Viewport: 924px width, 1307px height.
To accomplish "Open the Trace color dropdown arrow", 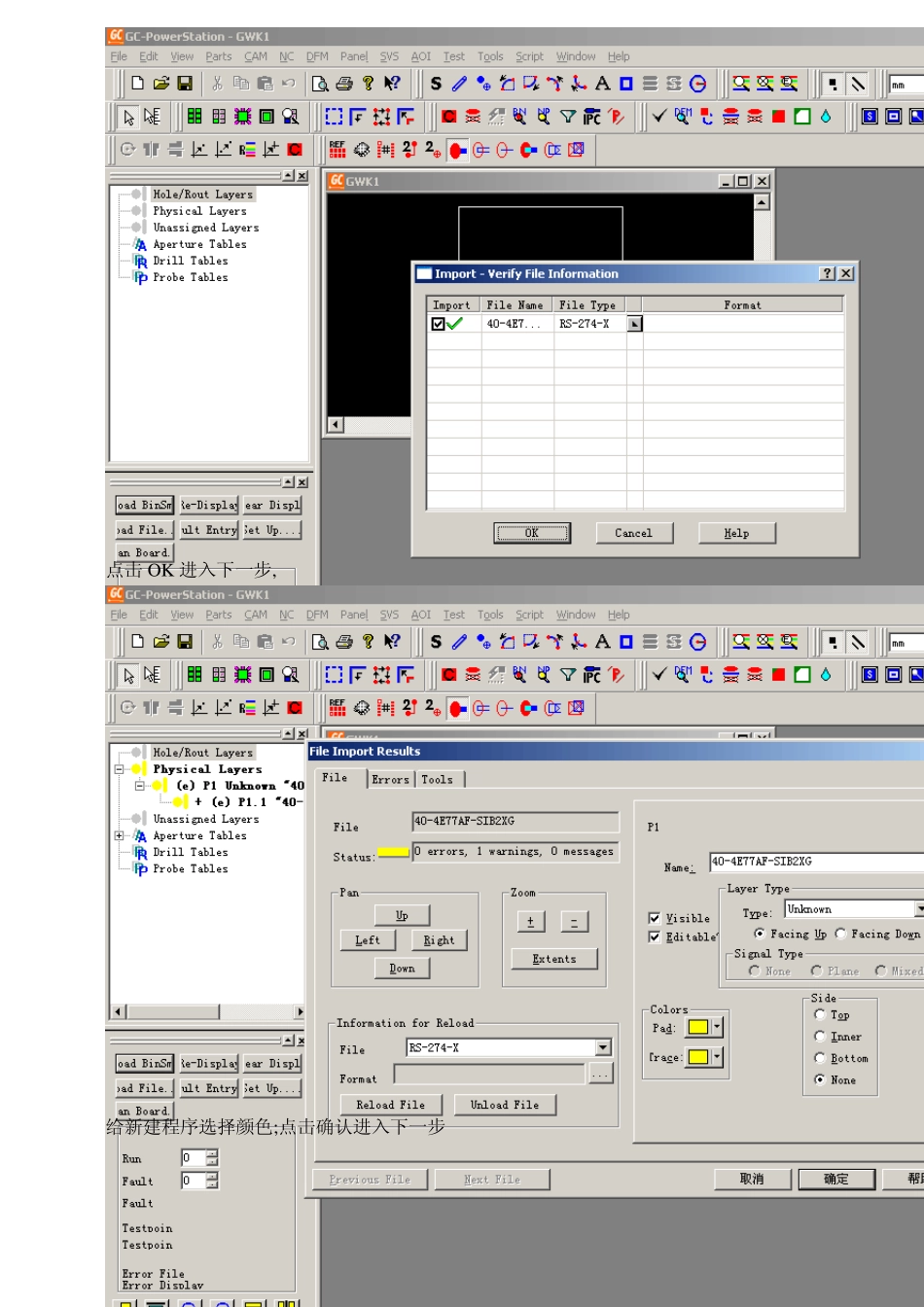I will click(x=717, y=1057).
